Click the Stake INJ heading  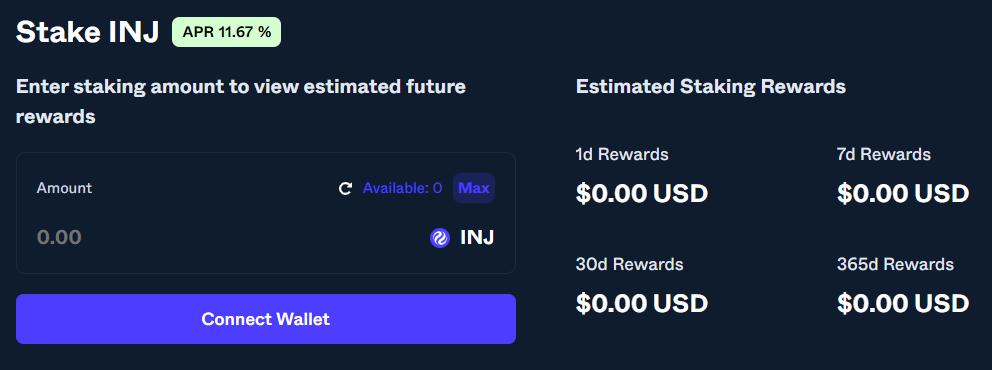[87, 32]
